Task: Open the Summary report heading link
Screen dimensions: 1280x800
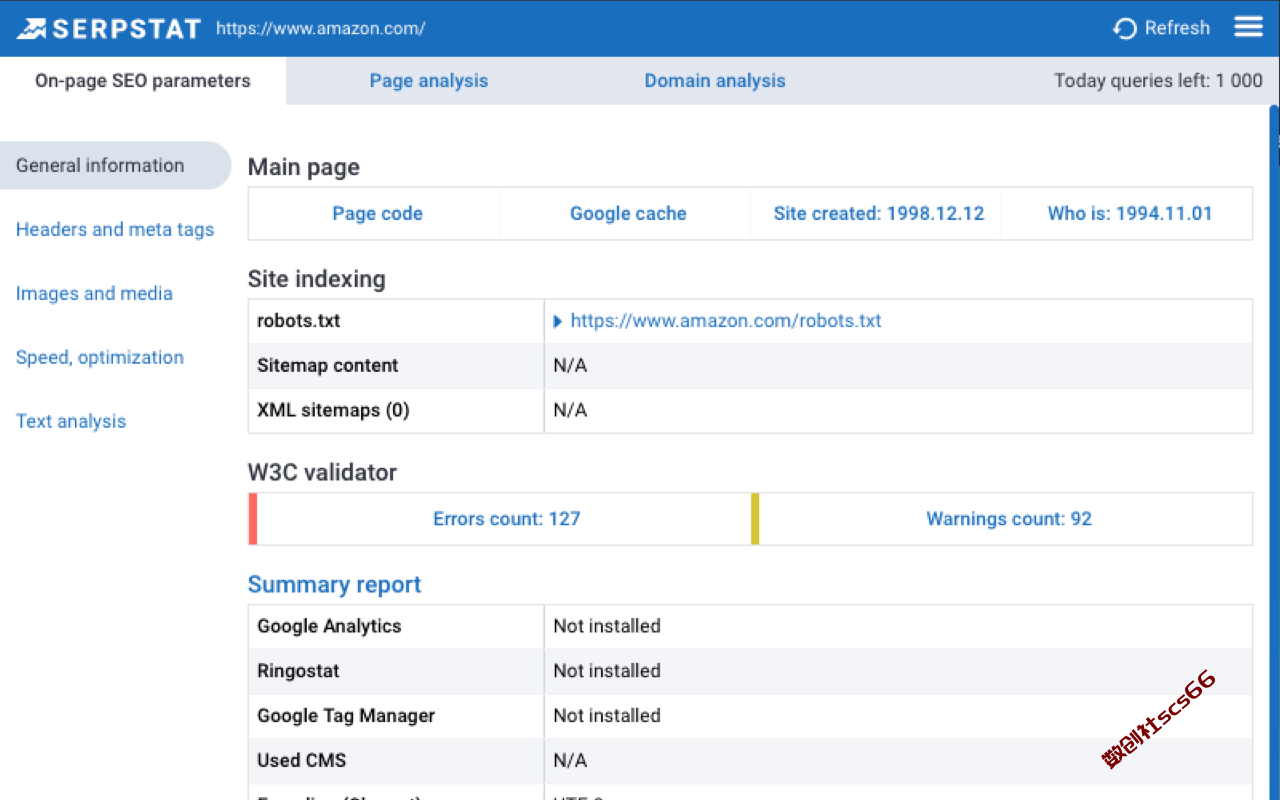Action: 334,585
